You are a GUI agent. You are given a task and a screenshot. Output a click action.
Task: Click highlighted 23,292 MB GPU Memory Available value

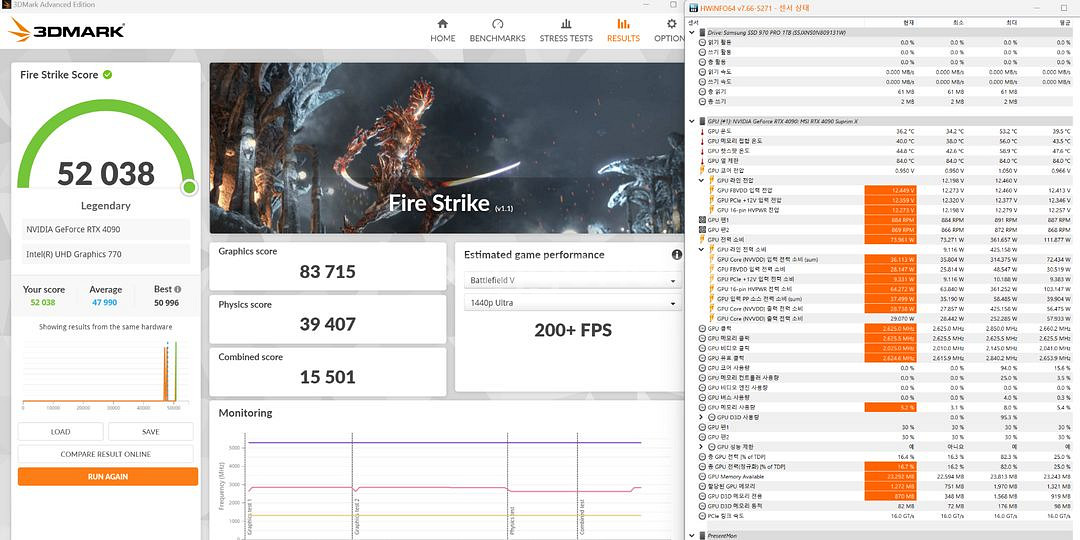891,476
